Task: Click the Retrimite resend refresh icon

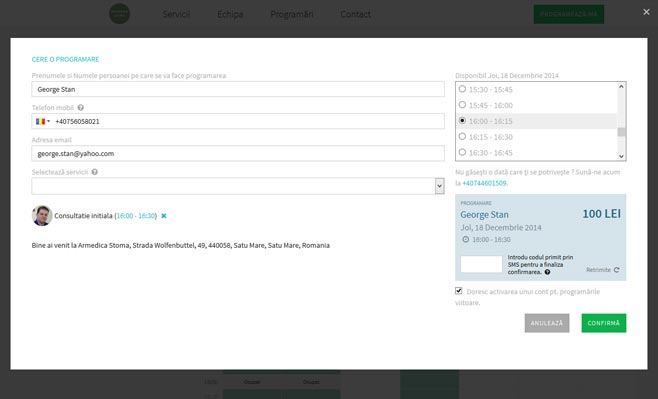Action: tap(616, 270)
